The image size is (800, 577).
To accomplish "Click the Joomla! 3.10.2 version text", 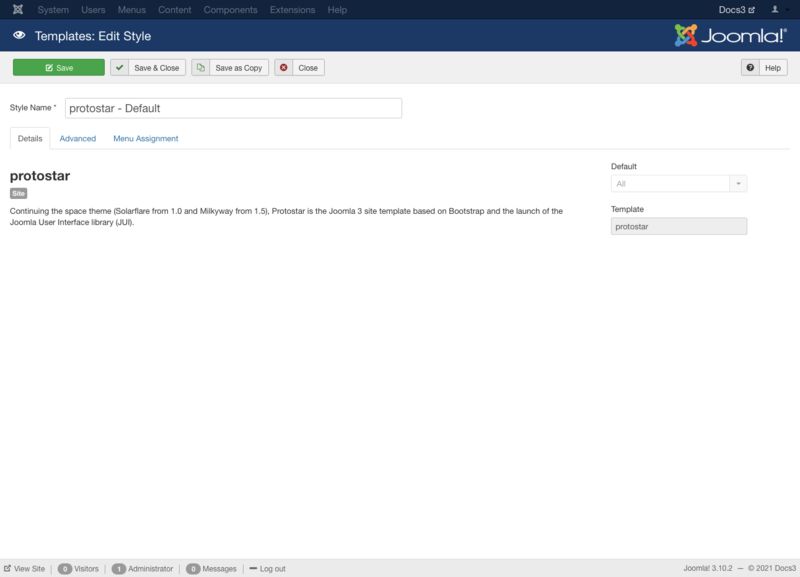I will coord(708,568).
